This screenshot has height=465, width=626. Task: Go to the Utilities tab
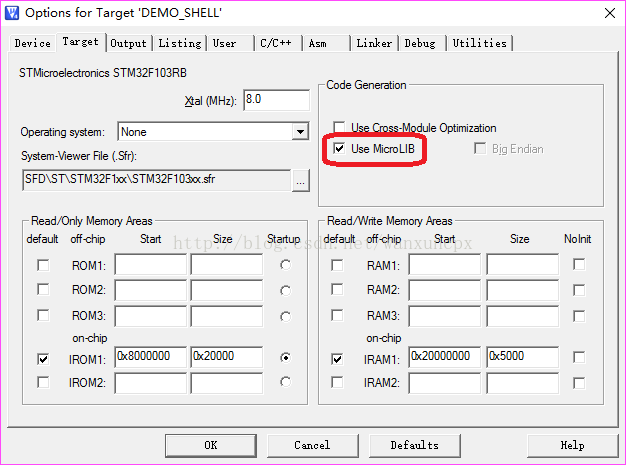[x=479, y=43]
